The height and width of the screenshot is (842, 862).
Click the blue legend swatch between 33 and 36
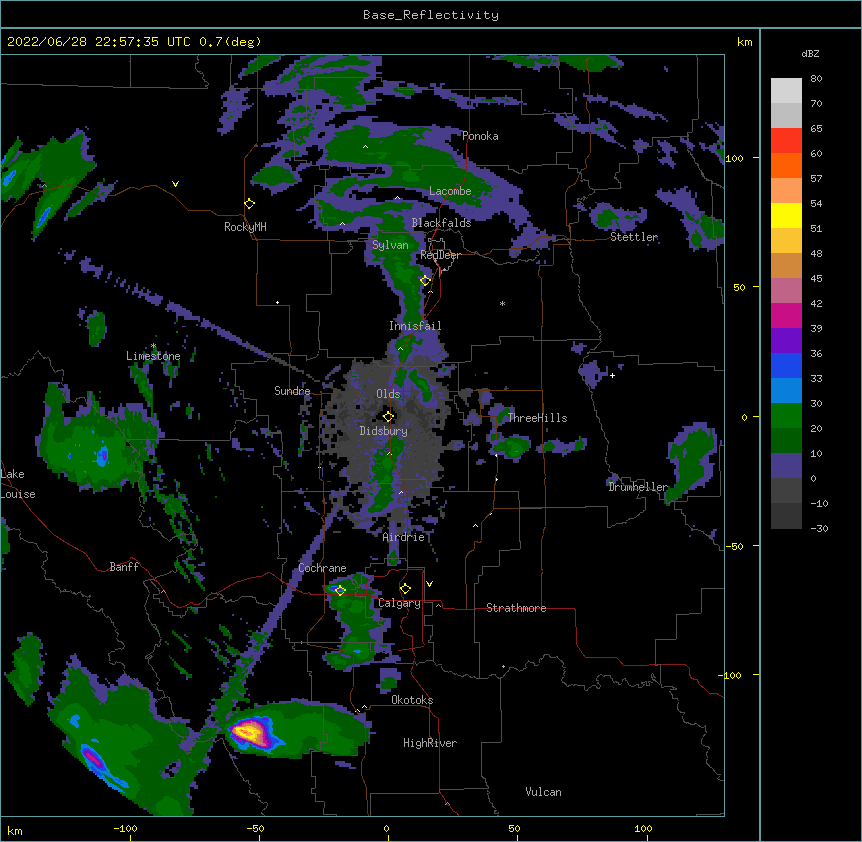click(x=786, y=365)
